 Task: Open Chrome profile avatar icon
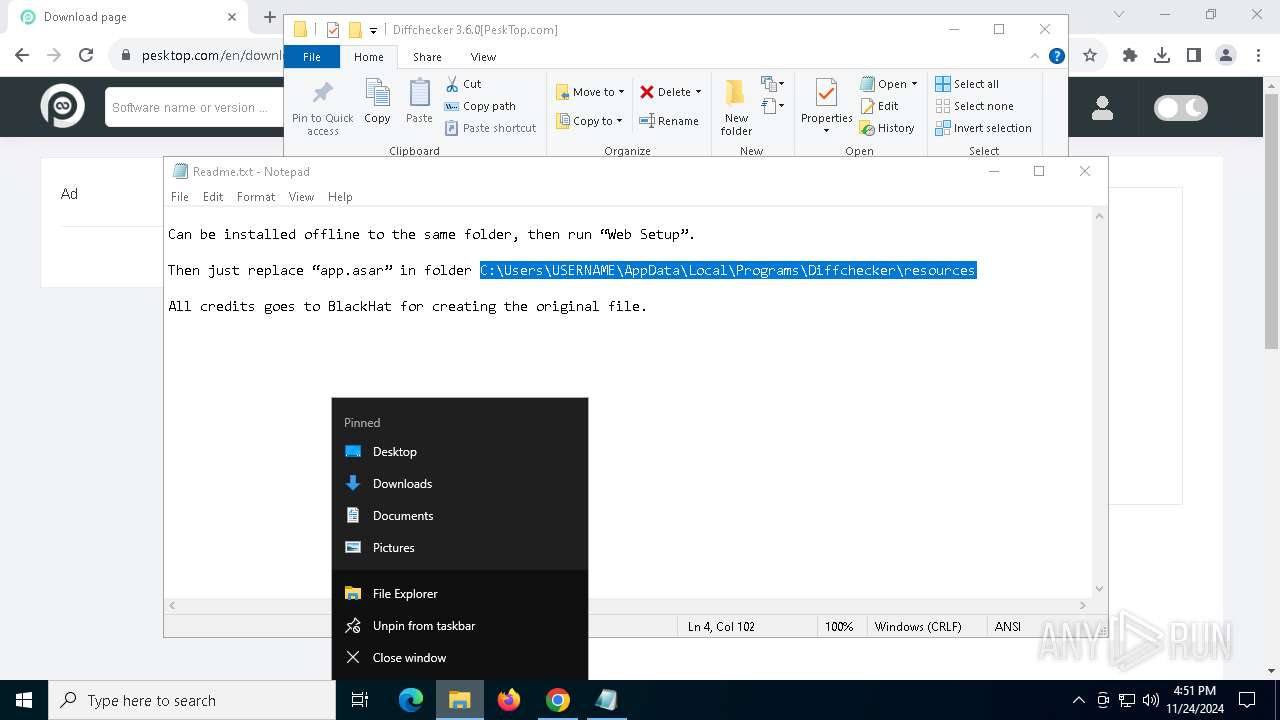pyautogui.click(x=1225, y=55)
